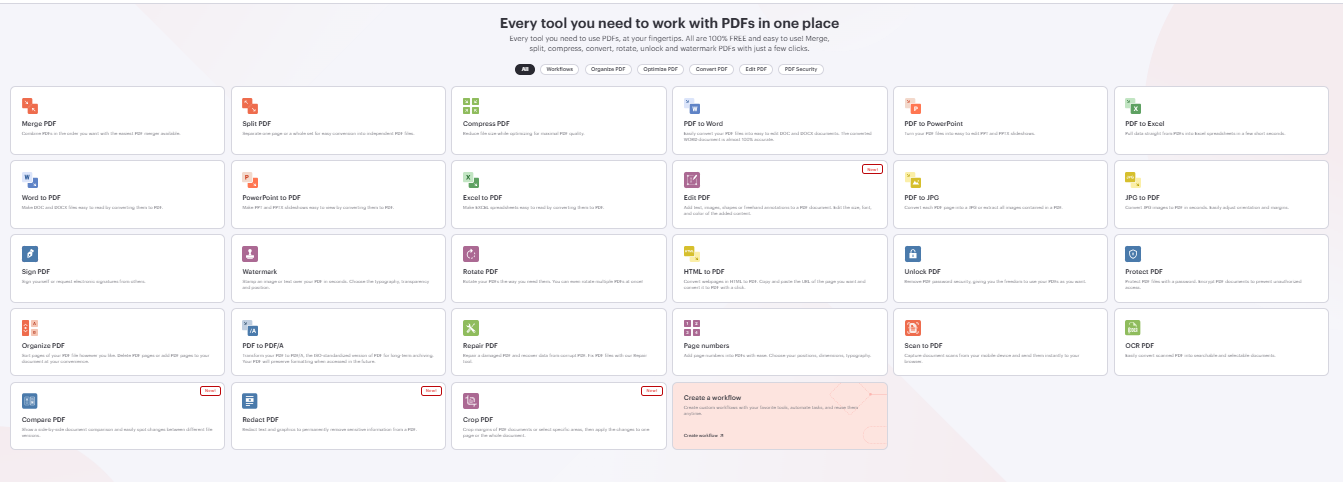Open the Compare PDF icon
The height and width of the screenshot is (496, 1343).
[x=30, y=401]
